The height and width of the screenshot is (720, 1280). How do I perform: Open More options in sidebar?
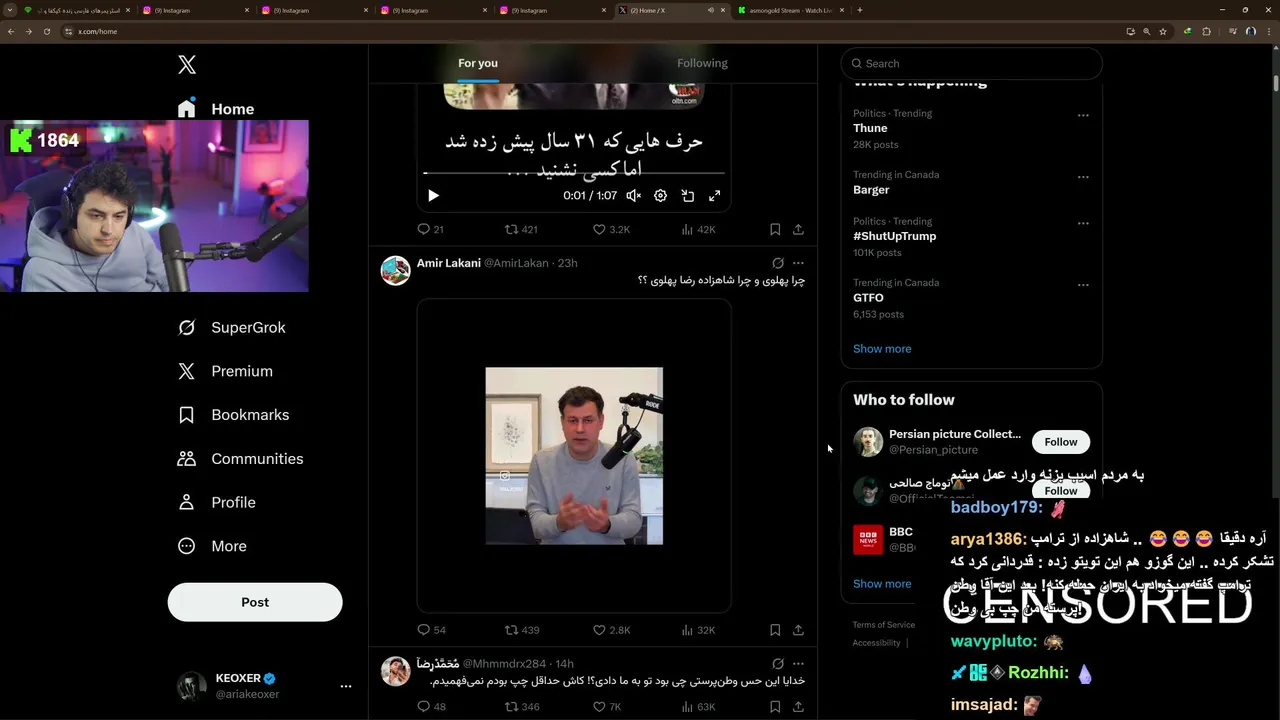coord(211,546)
